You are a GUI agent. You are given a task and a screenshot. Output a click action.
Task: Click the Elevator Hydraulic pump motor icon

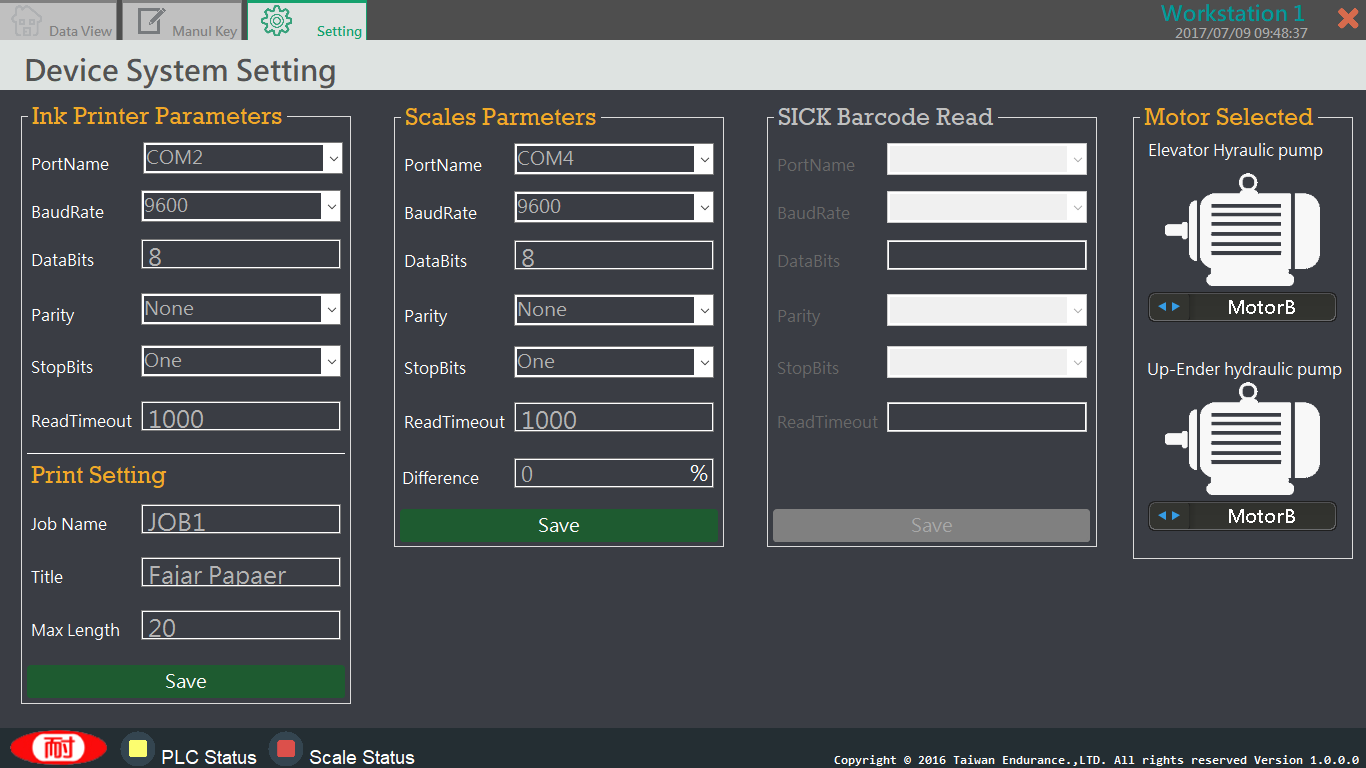tap(1243, 231)
